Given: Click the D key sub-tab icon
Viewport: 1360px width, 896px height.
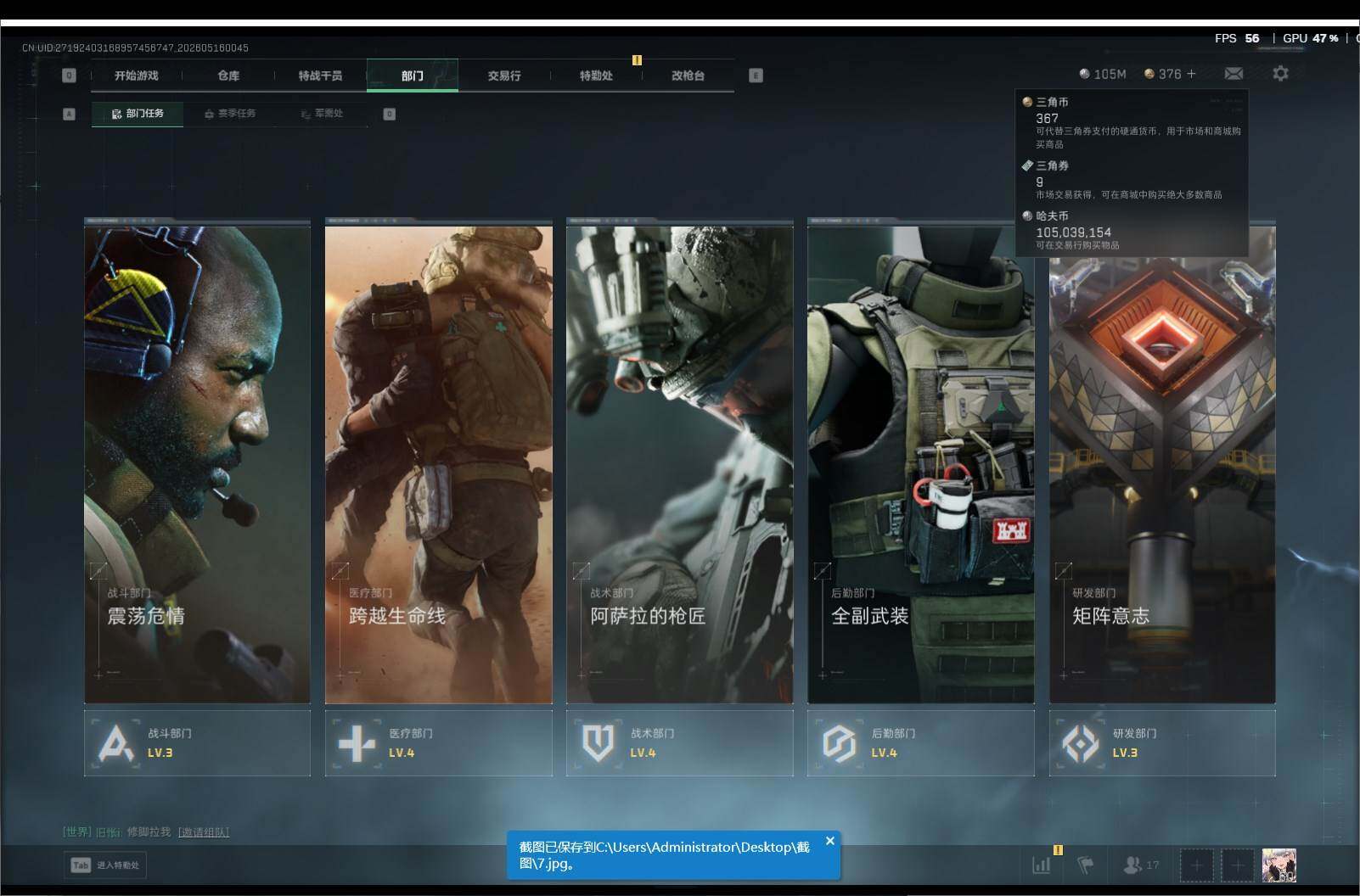Looking at the screenshot, I should point(389,114).
